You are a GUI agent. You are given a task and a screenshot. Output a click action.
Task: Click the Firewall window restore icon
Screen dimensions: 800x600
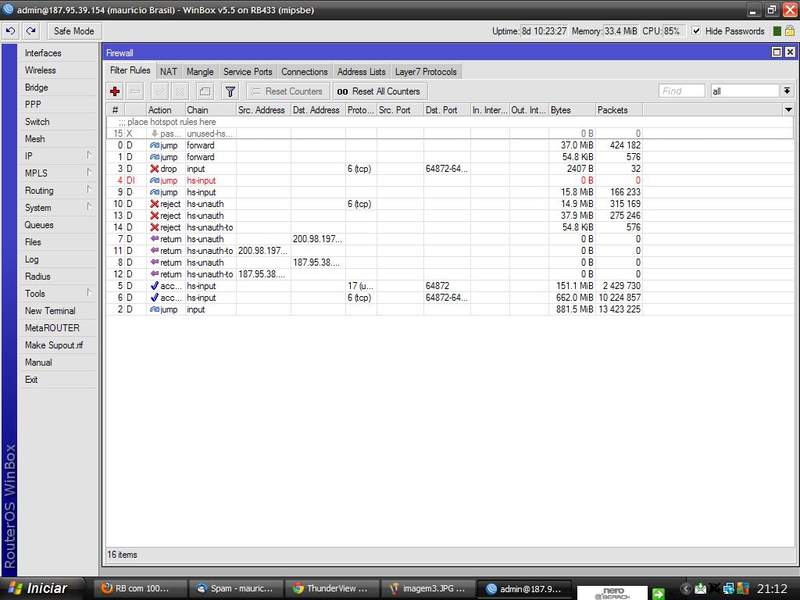click(x=777, y=52)
